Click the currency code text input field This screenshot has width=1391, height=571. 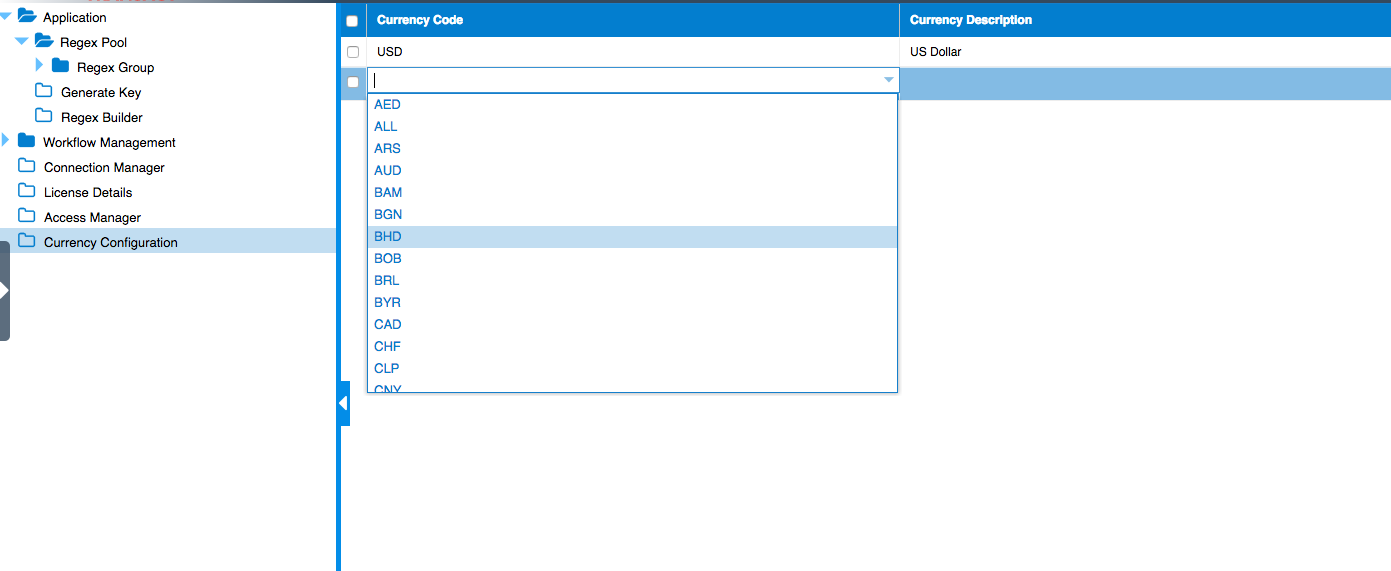click(x=620, y=80)
